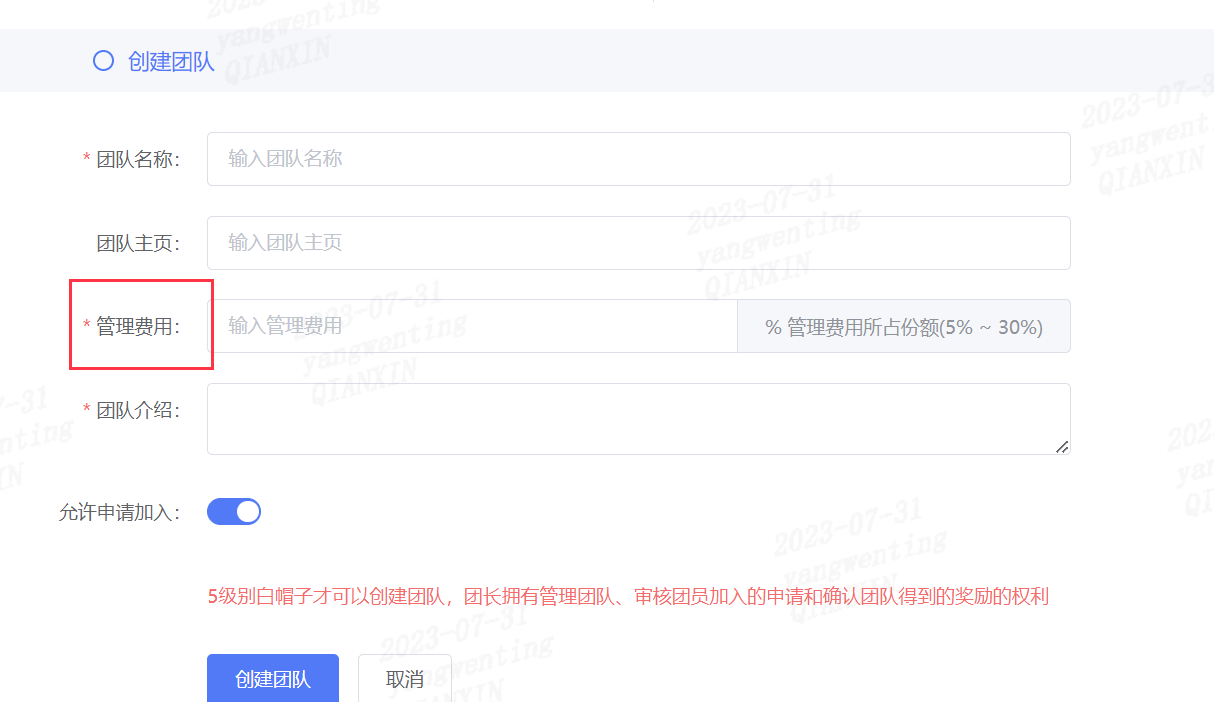Click the 创建团队 section header title
The width and height of the screenshot is (1214, 702).
(x=171, y=62)
